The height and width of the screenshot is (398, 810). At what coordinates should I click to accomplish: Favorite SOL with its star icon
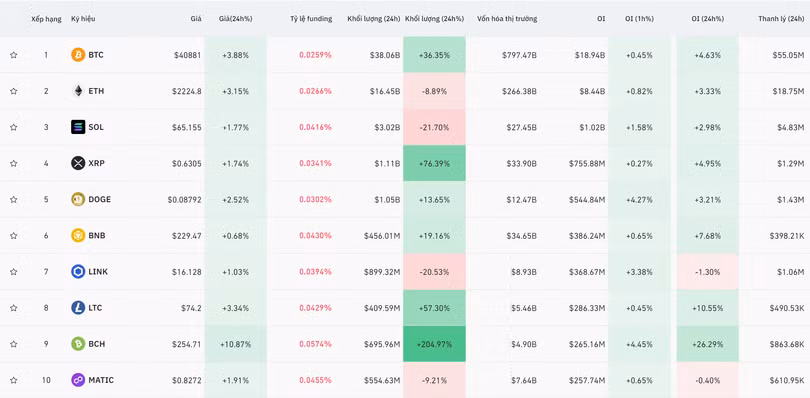point(13,127)
